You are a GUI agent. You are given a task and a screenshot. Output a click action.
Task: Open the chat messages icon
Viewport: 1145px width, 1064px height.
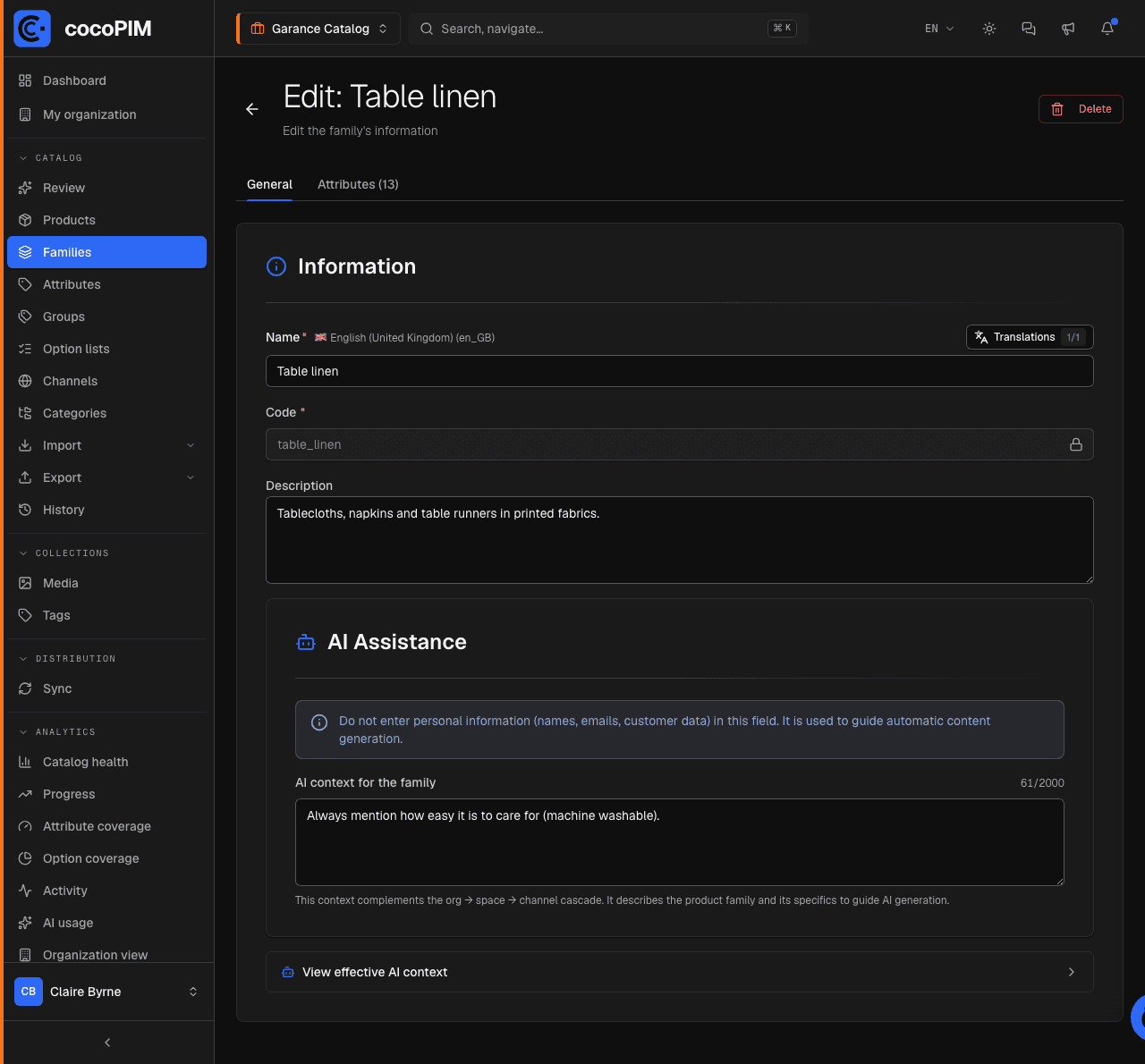pos(1029,29)
